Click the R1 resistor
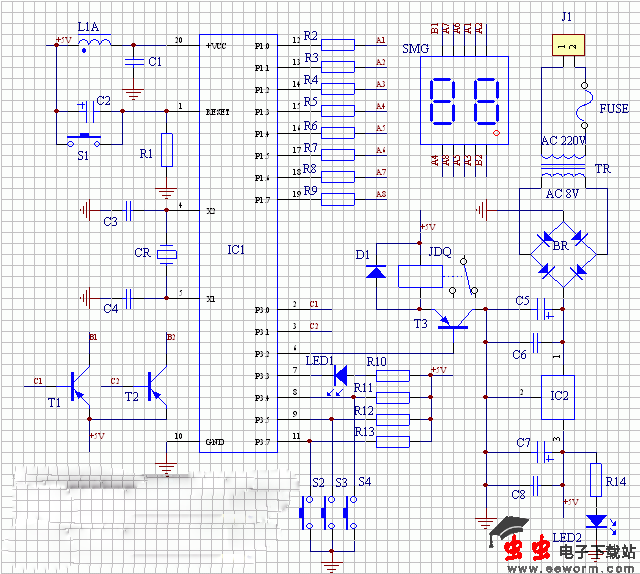The height and width of the screenshot is (574, 640). point(167,149)
